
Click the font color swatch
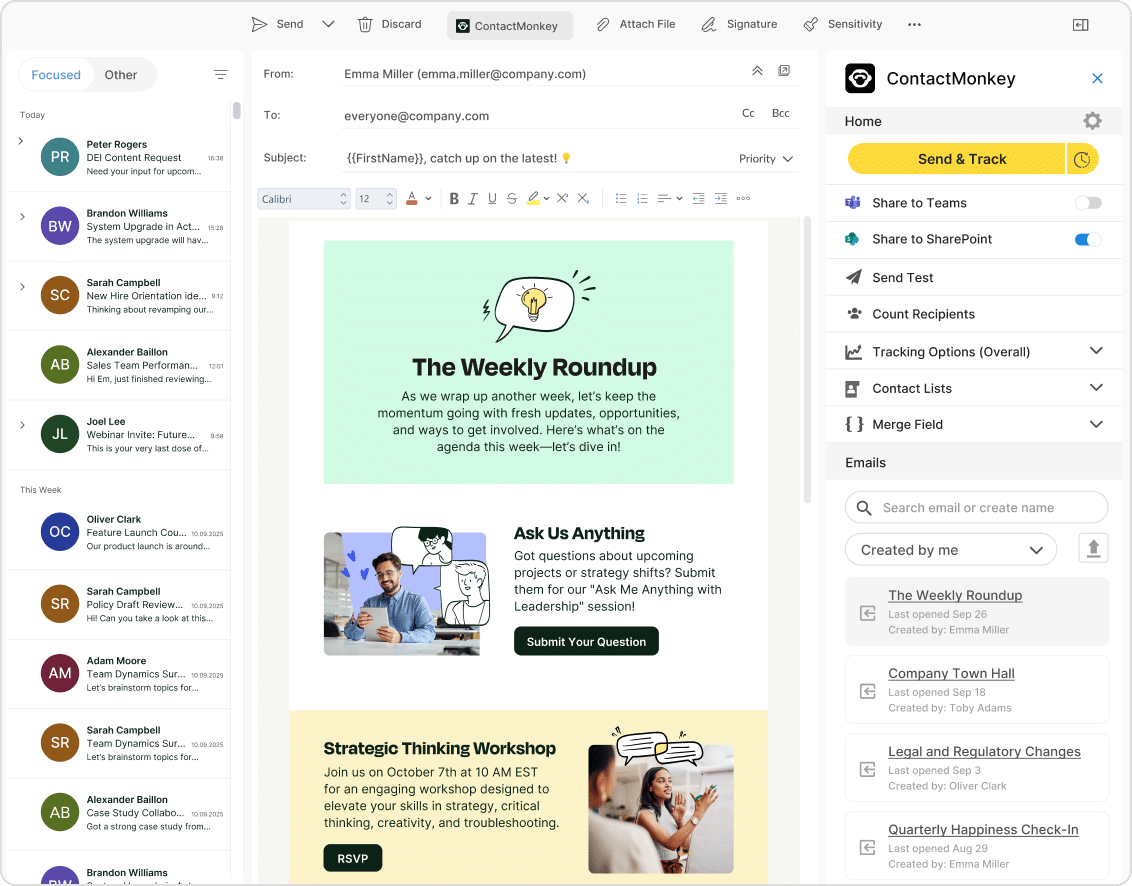tap(411, 199)
